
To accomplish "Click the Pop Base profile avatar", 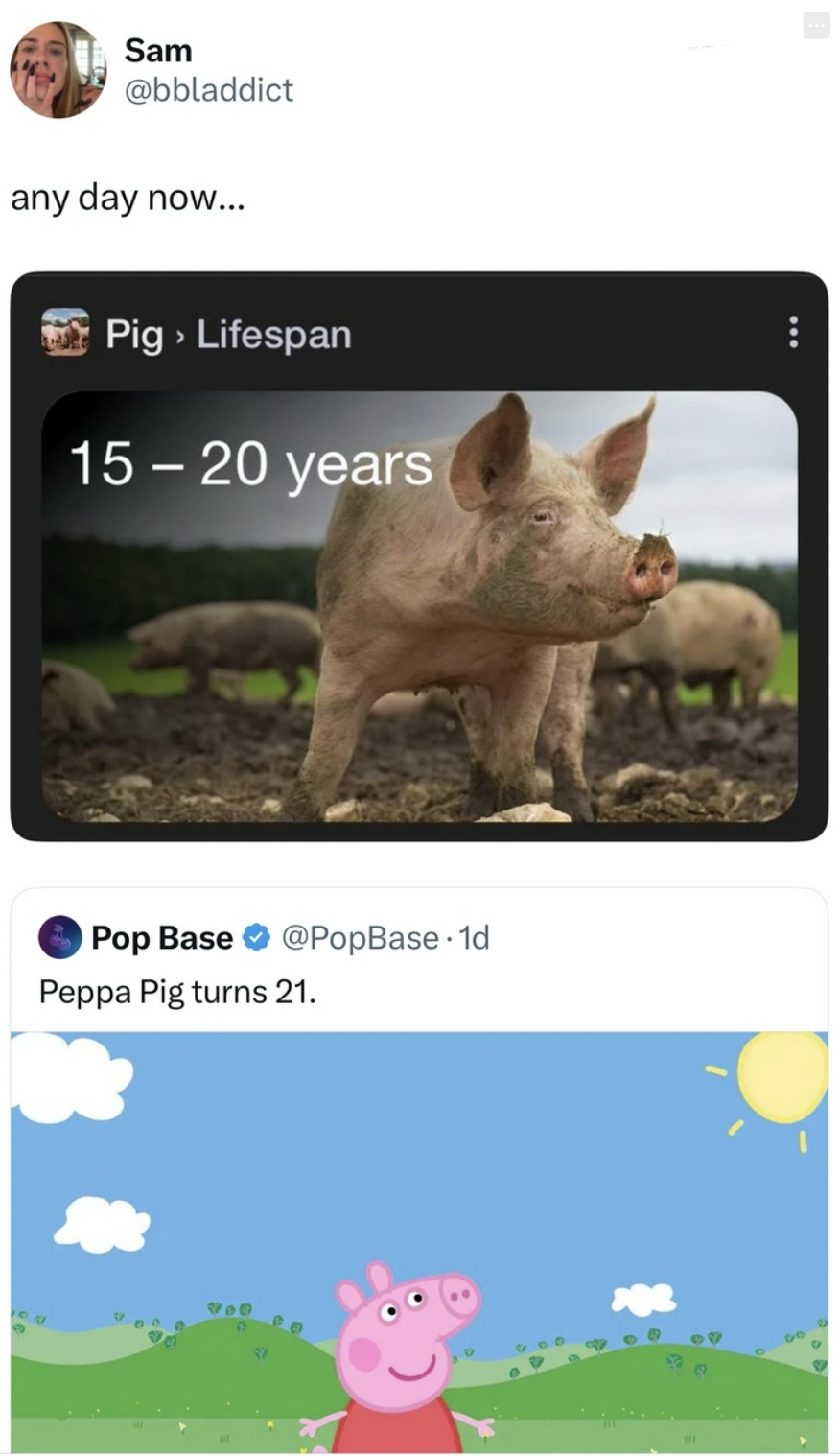I will [x=59, y=937].
